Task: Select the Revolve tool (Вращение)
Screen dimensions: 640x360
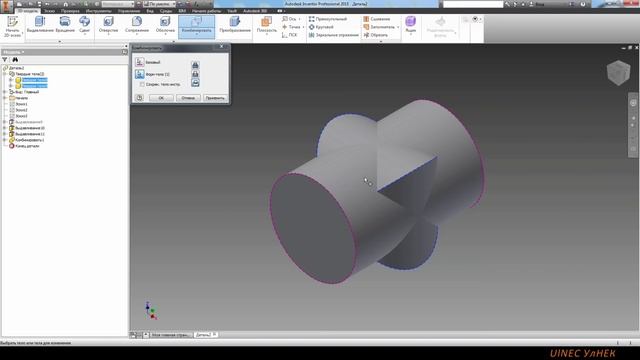Action: (x=65, y=25)
